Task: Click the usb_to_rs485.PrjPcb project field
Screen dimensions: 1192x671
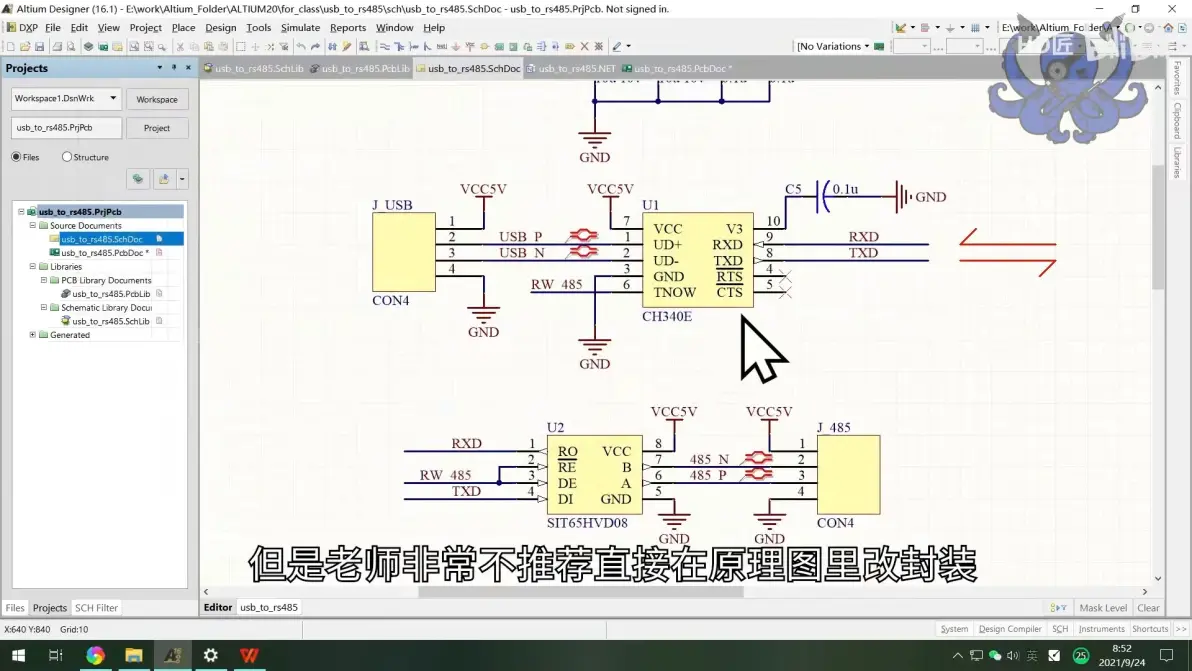Action: pos(66,128)
